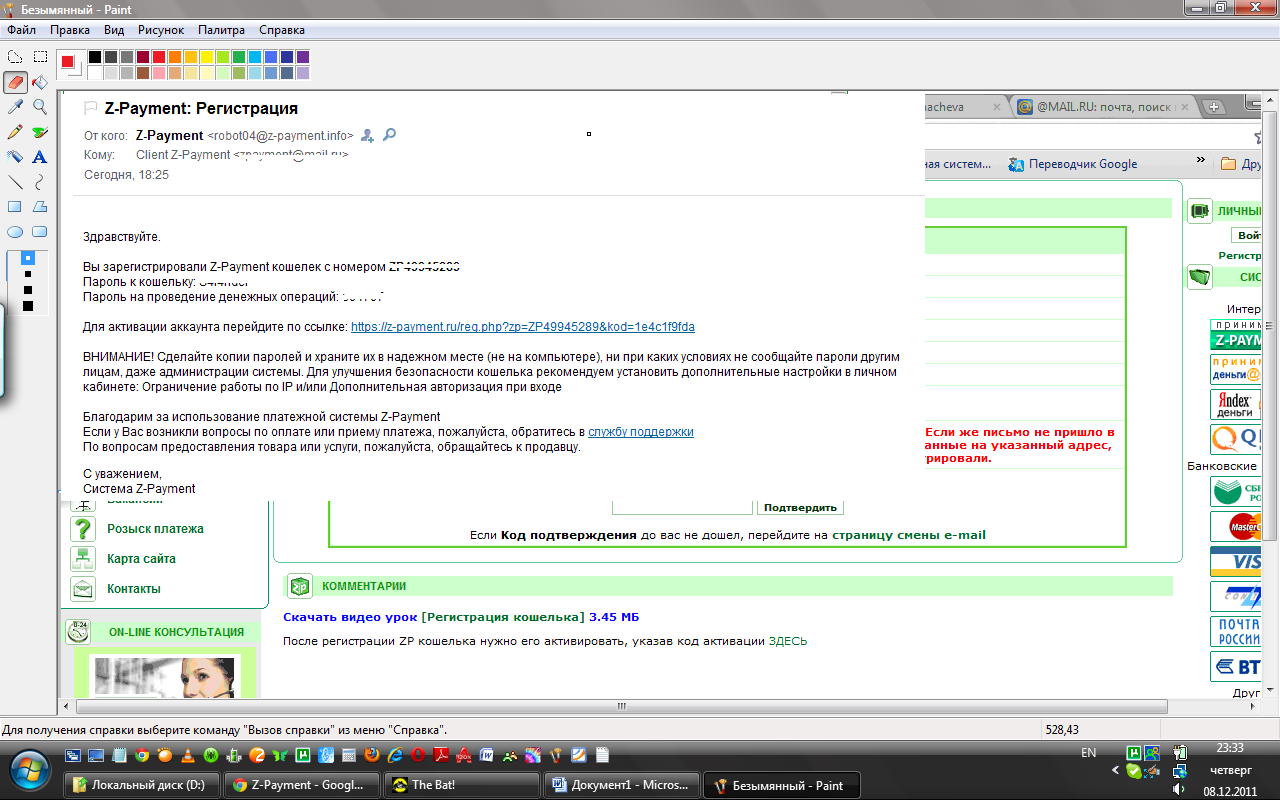Pick the lavender color swatch

(303, 73)
